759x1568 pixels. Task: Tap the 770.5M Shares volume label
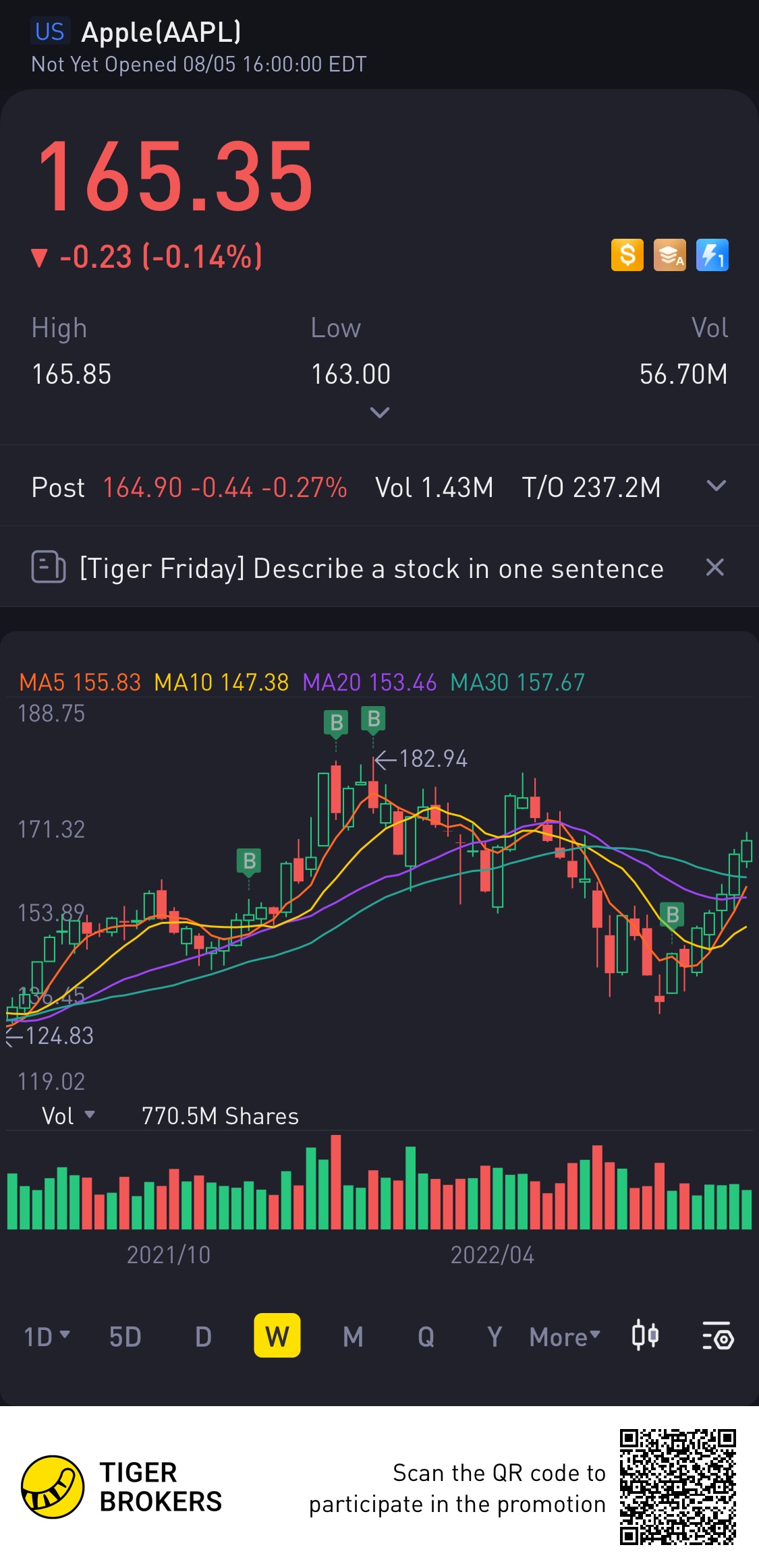(x=220, y=1116)
